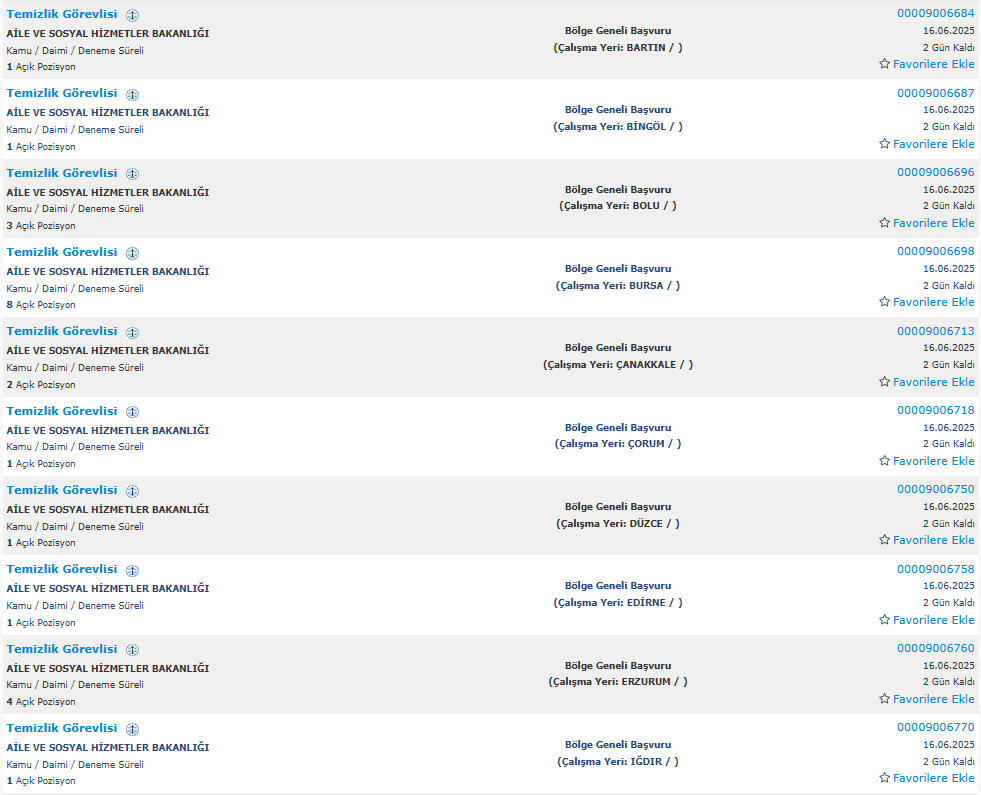Click the favorite star for the BURSA listing
The width and height of the screenshot is (981, 795).
[884, 302]
